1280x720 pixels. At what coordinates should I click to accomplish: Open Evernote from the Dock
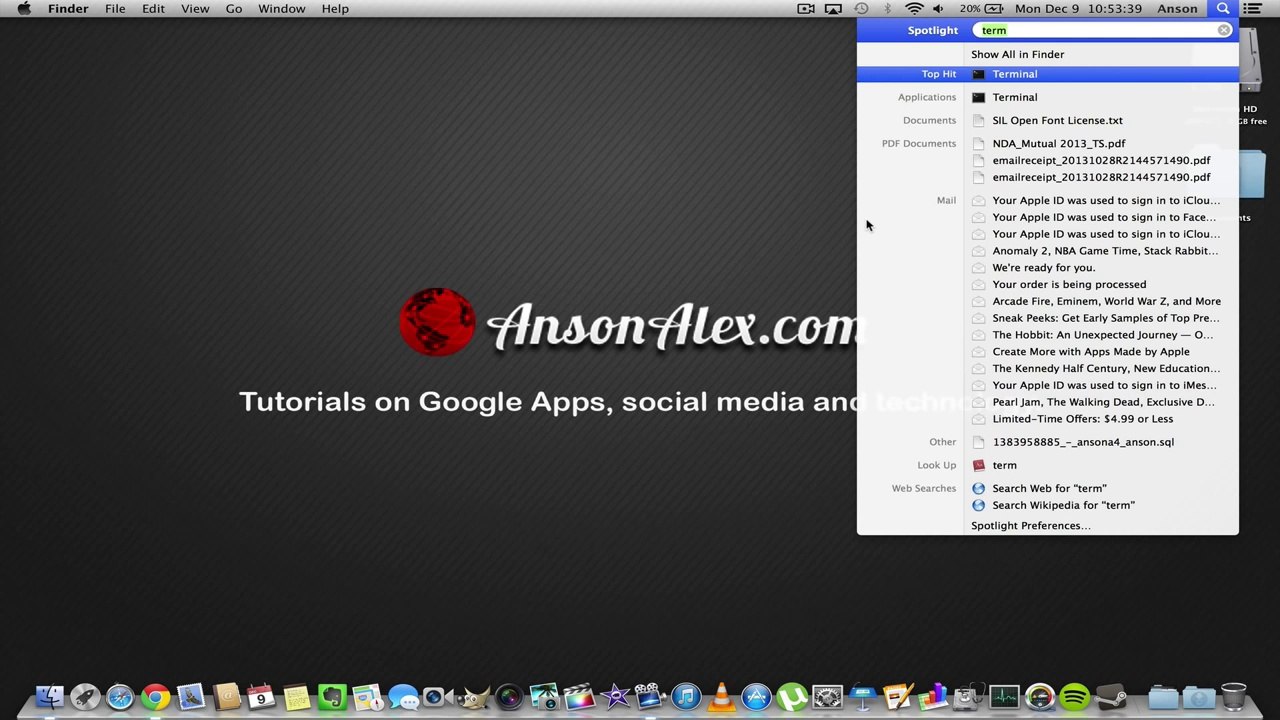[332, 697]
